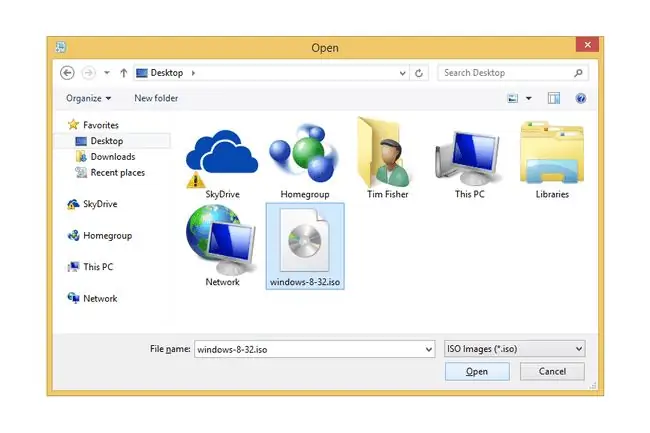
Task: Close the Open dialog
Action: [587, 45]
